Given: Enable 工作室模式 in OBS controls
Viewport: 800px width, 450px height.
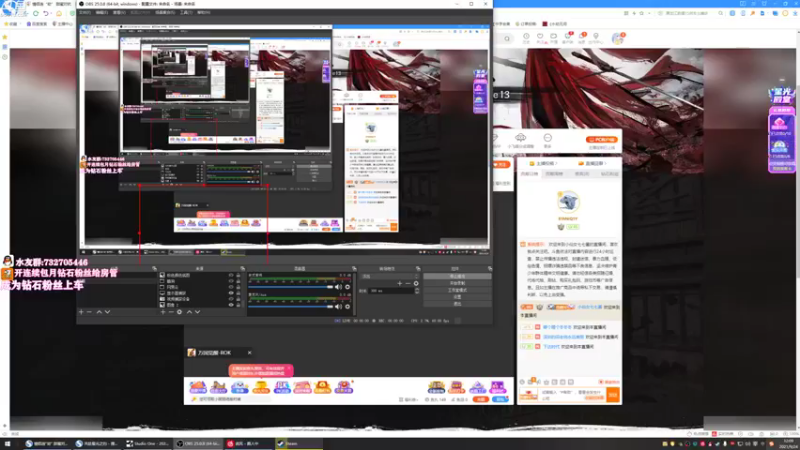Looking at the screenshot, I should [x=457, y=290].
